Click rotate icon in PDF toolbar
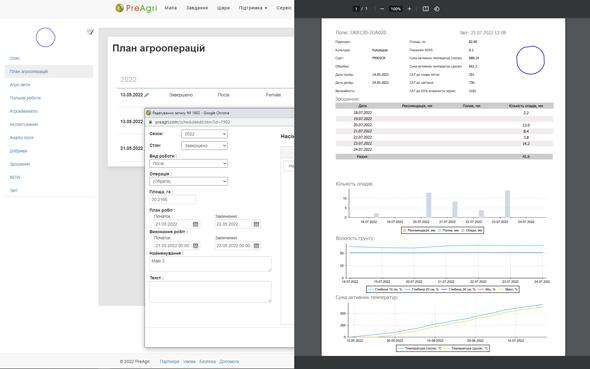The image size is (590, 369). coord(437,9)
